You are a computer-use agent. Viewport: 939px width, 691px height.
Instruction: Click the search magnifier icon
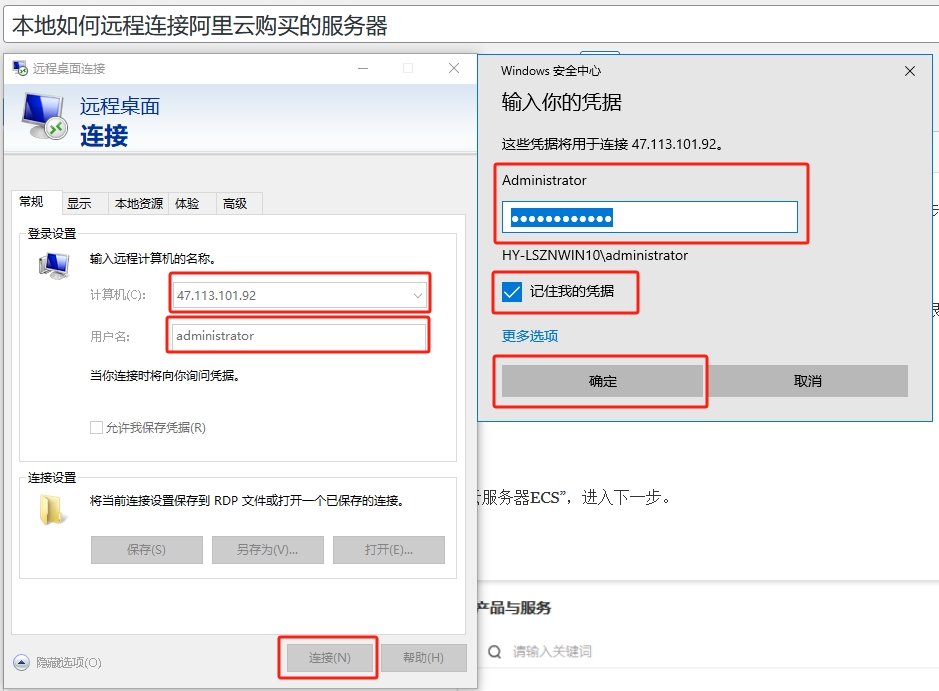click(495, 651)
